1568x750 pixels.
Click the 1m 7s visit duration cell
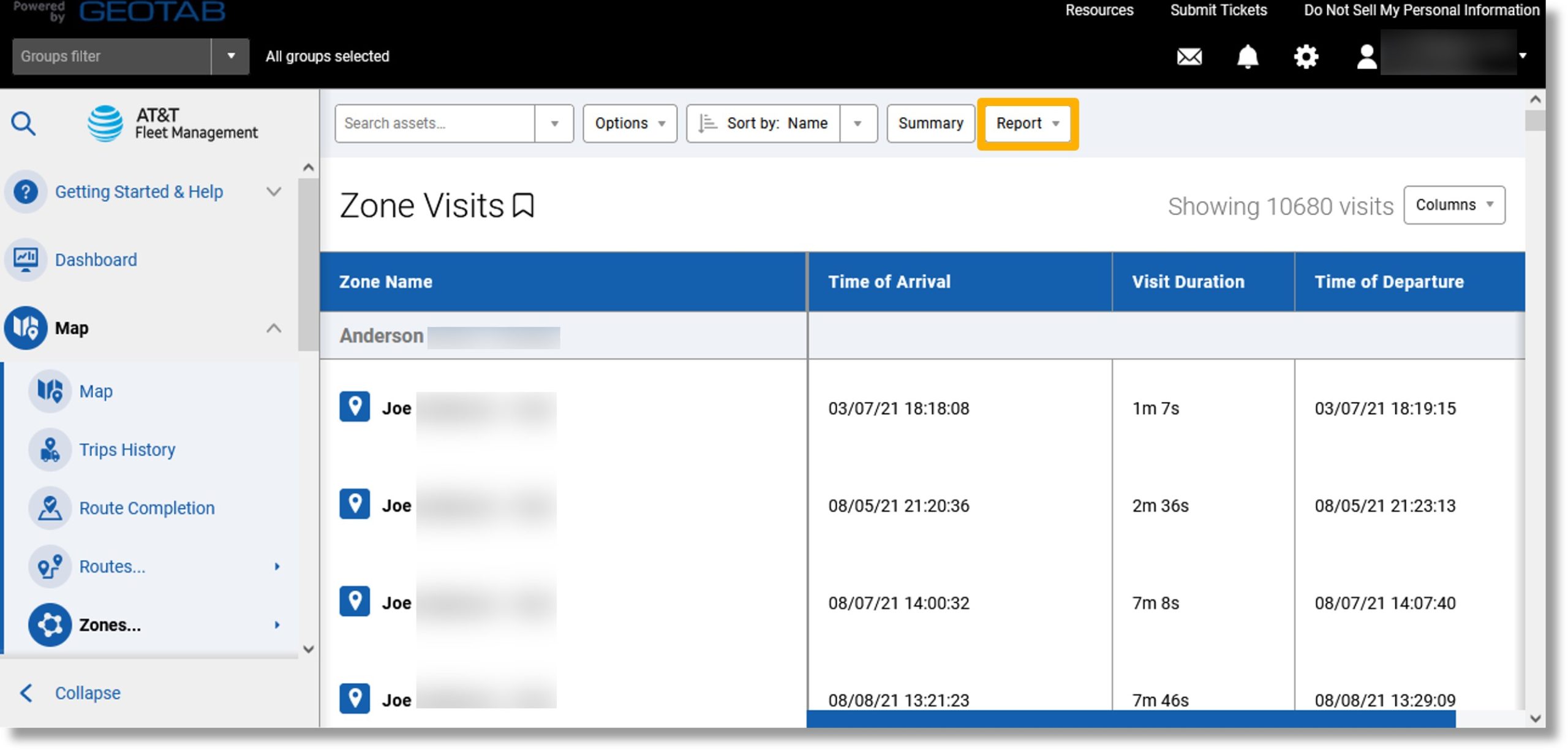tap(1155, 409)
